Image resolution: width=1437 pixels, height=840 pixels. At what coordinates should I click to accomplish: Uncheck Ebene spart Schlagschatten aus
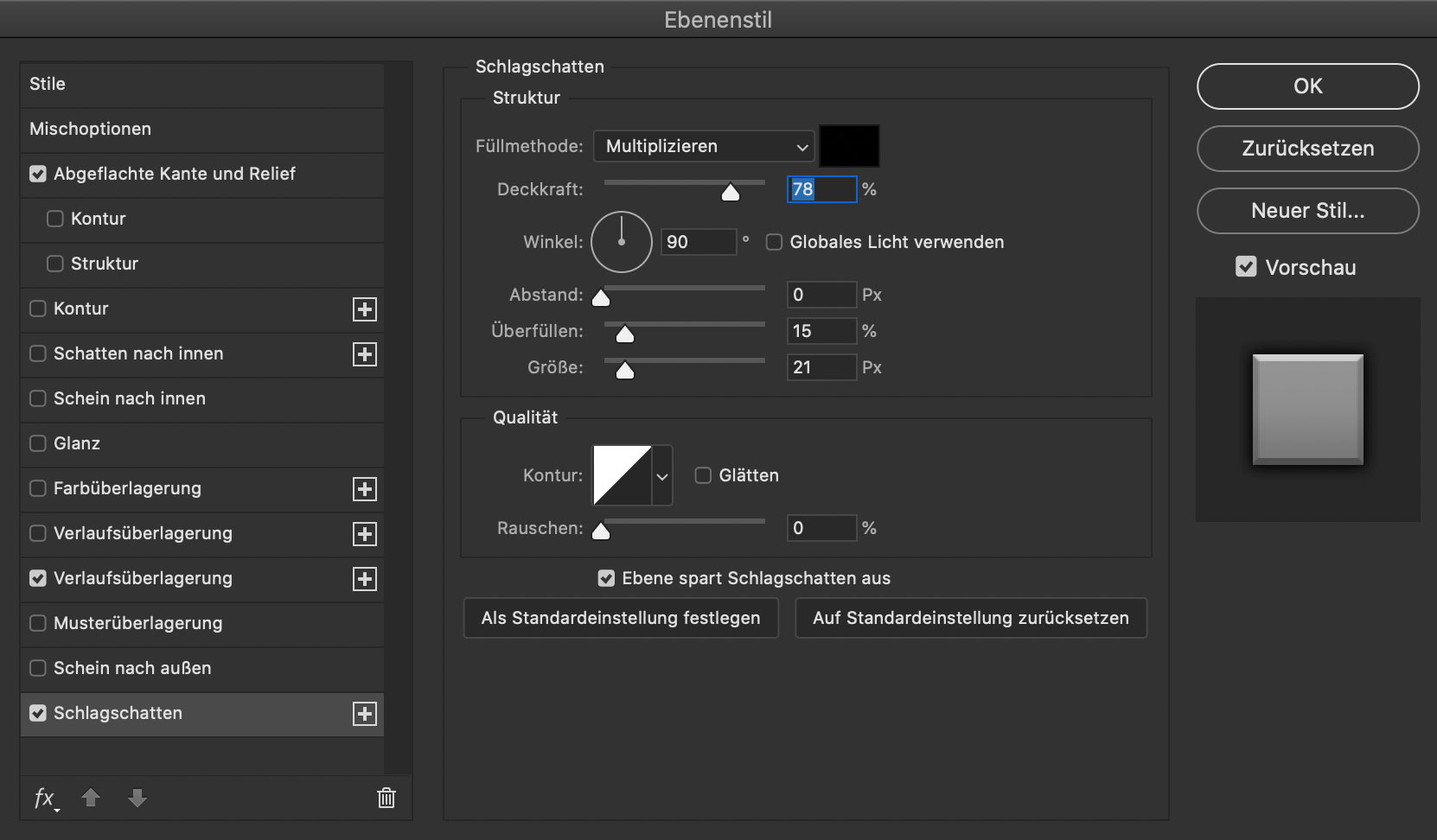[607, 578]
